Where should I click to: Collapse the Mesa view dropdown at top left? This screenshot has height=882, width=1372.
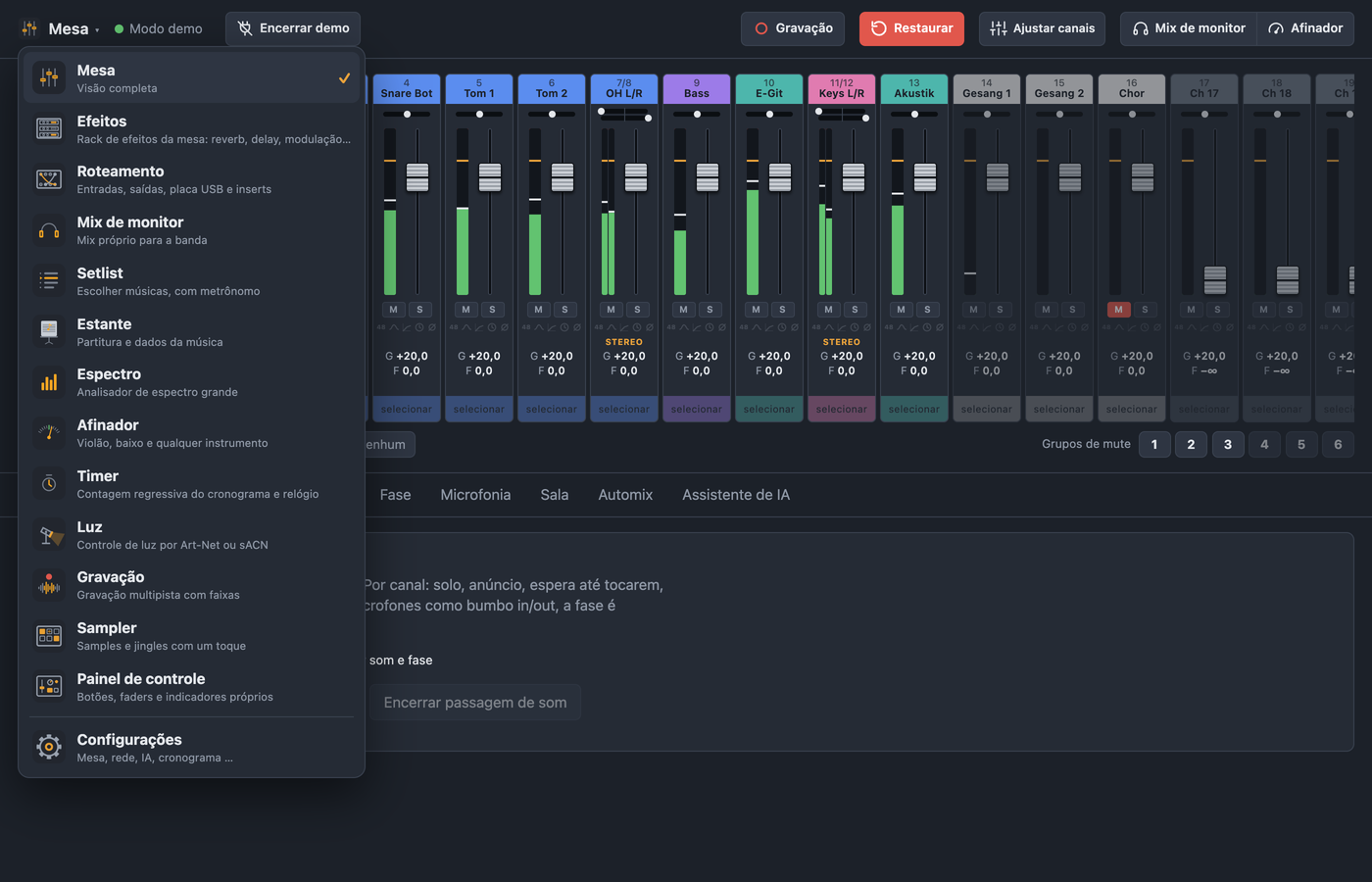tap(61, 29)
